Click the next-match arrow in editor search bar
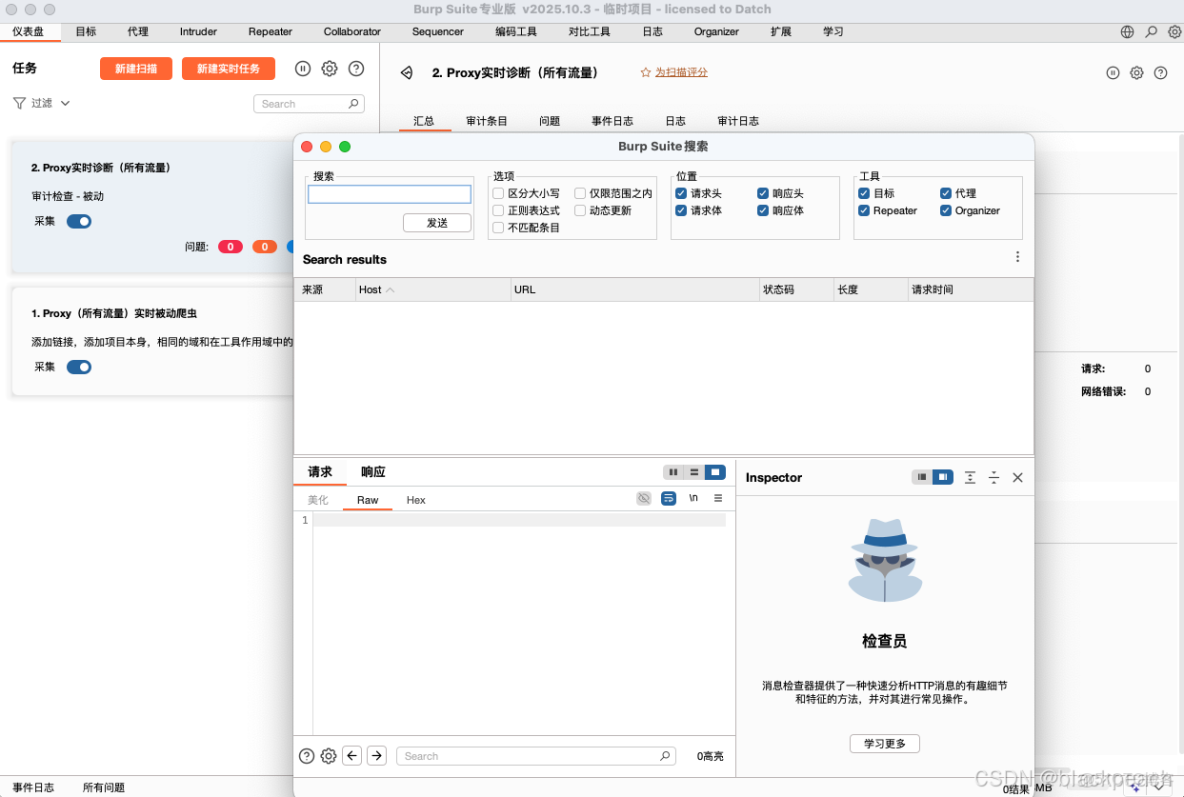Viewport: 1184px width, 797px height. click(x=377, y=756)
